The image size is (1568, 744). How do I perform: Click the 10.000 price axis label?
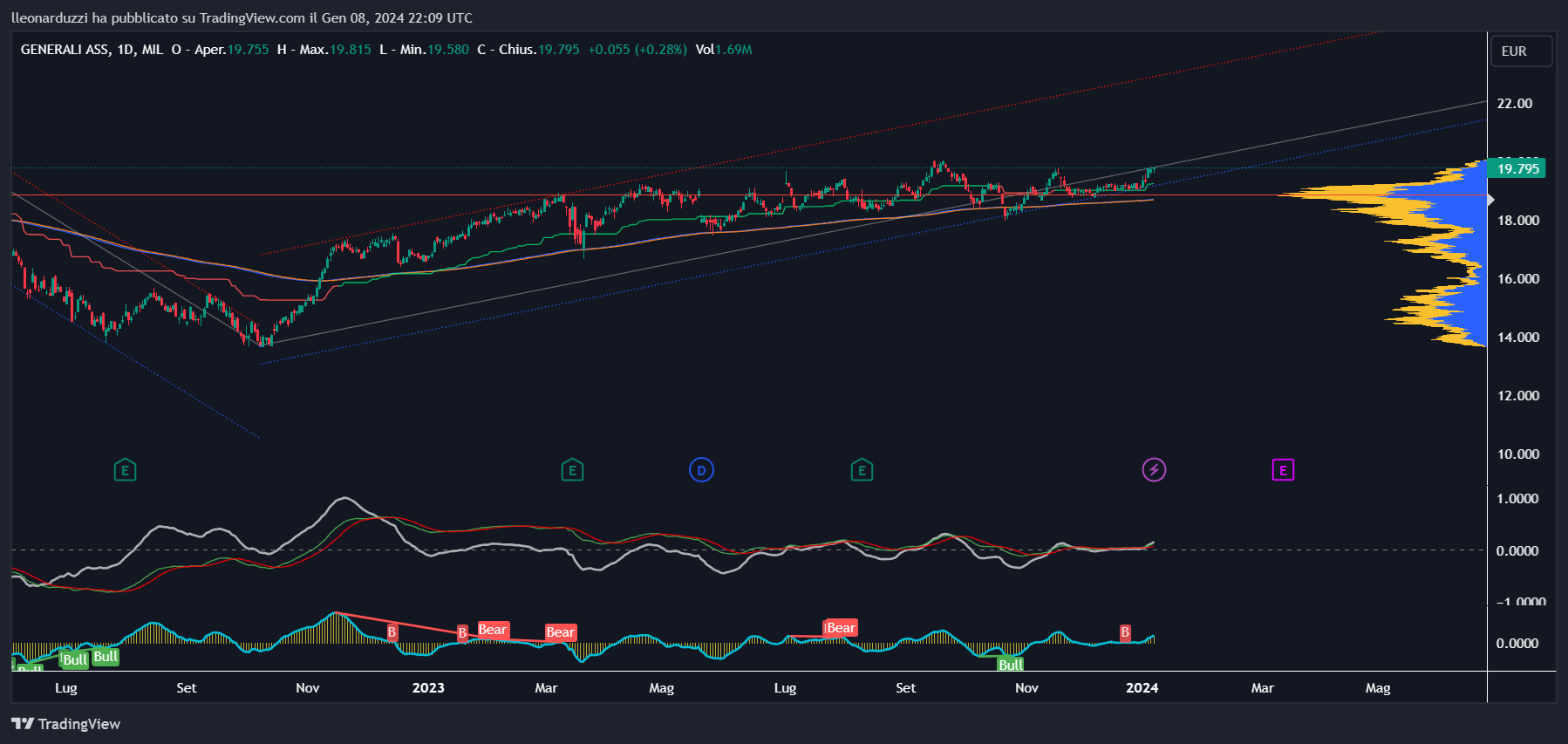[x=1518, y=454]
